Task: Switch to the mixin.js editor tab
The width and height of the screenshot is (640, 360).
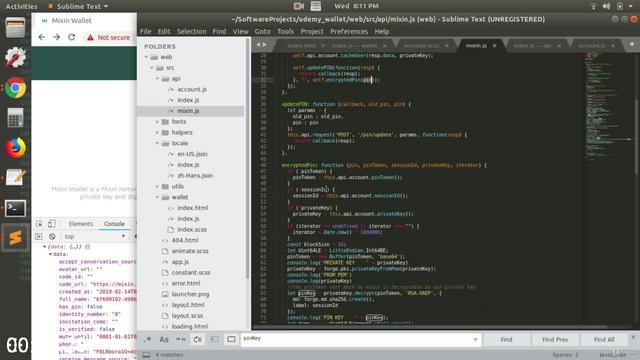Action: coord(476,46)
